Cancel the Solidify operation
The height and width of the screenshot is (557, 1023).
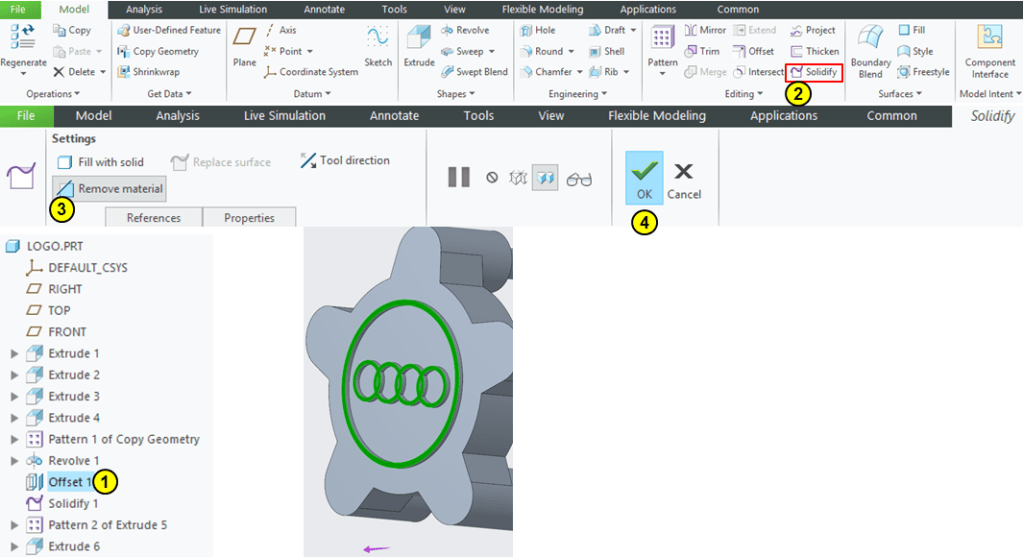684,178
